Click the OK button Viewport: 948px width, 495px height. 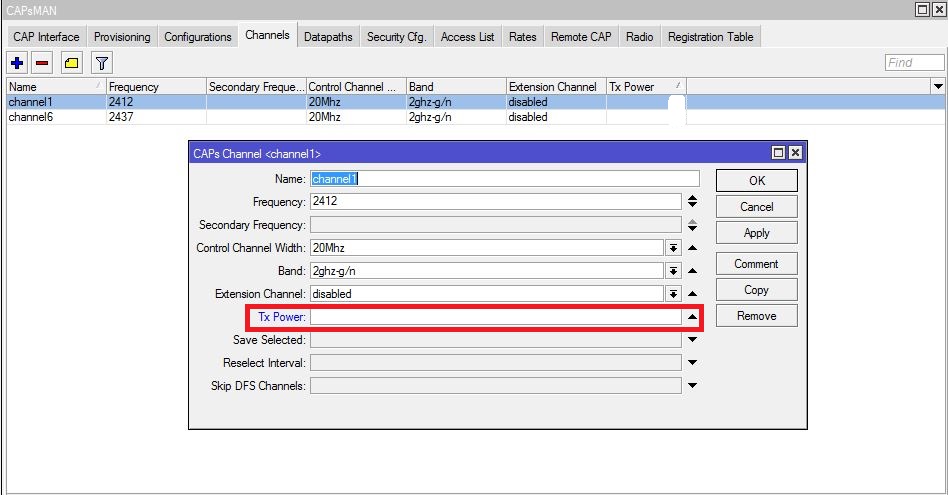[756, 181]
